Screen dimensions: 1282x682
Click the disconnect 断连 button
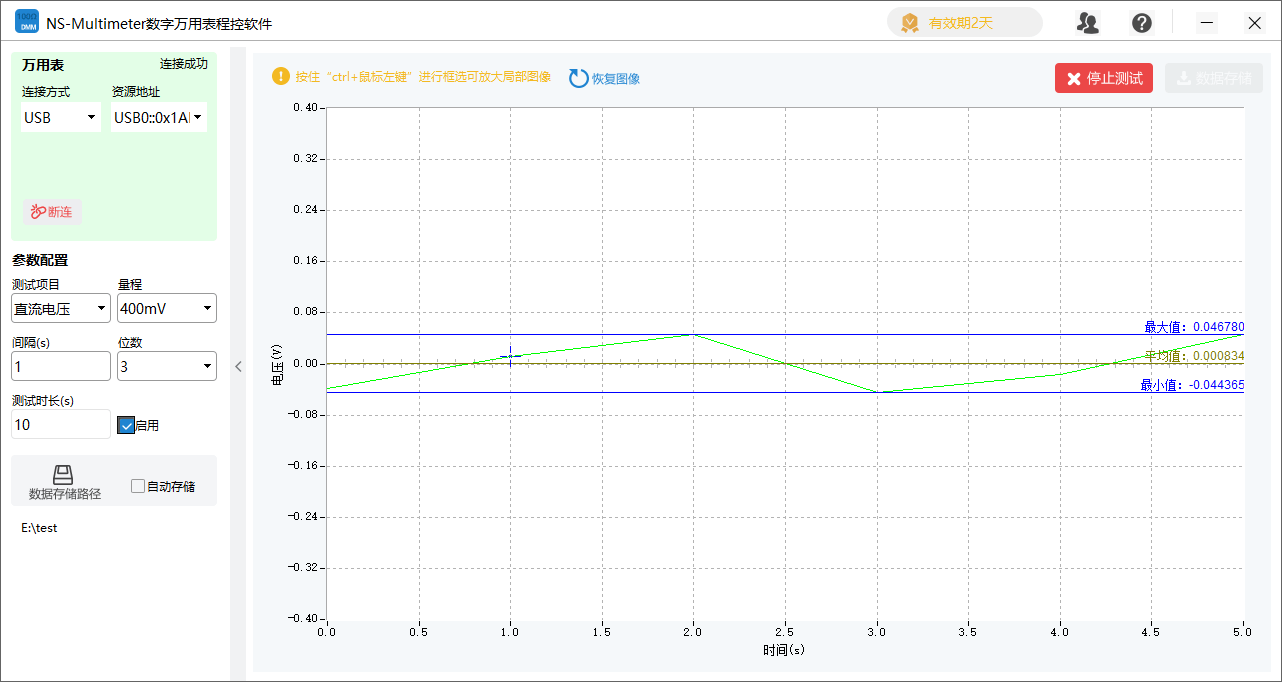52,212
